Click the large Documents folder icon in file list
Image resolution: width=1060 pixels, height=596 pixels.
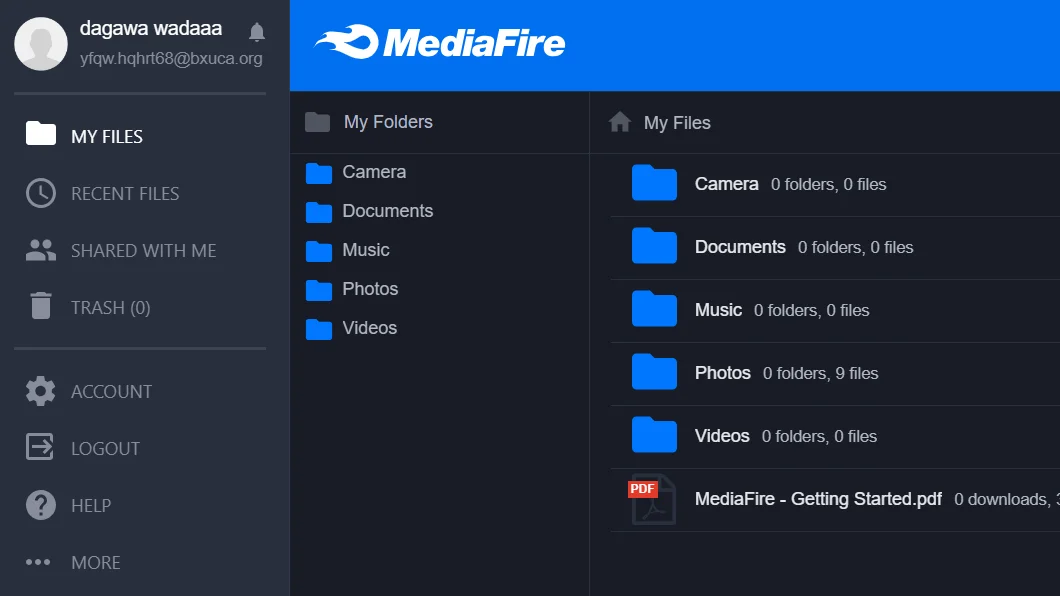coord(654,245)
